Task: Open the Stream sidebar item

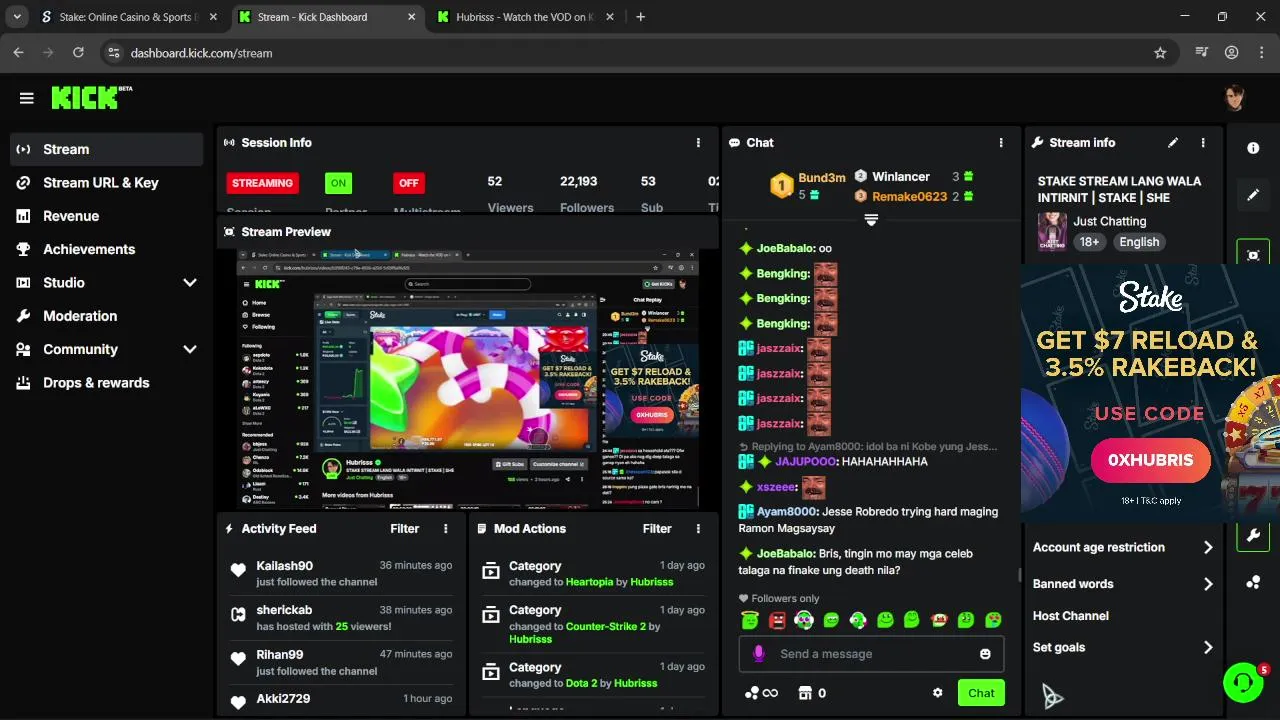Action: [x=107, y=149]
